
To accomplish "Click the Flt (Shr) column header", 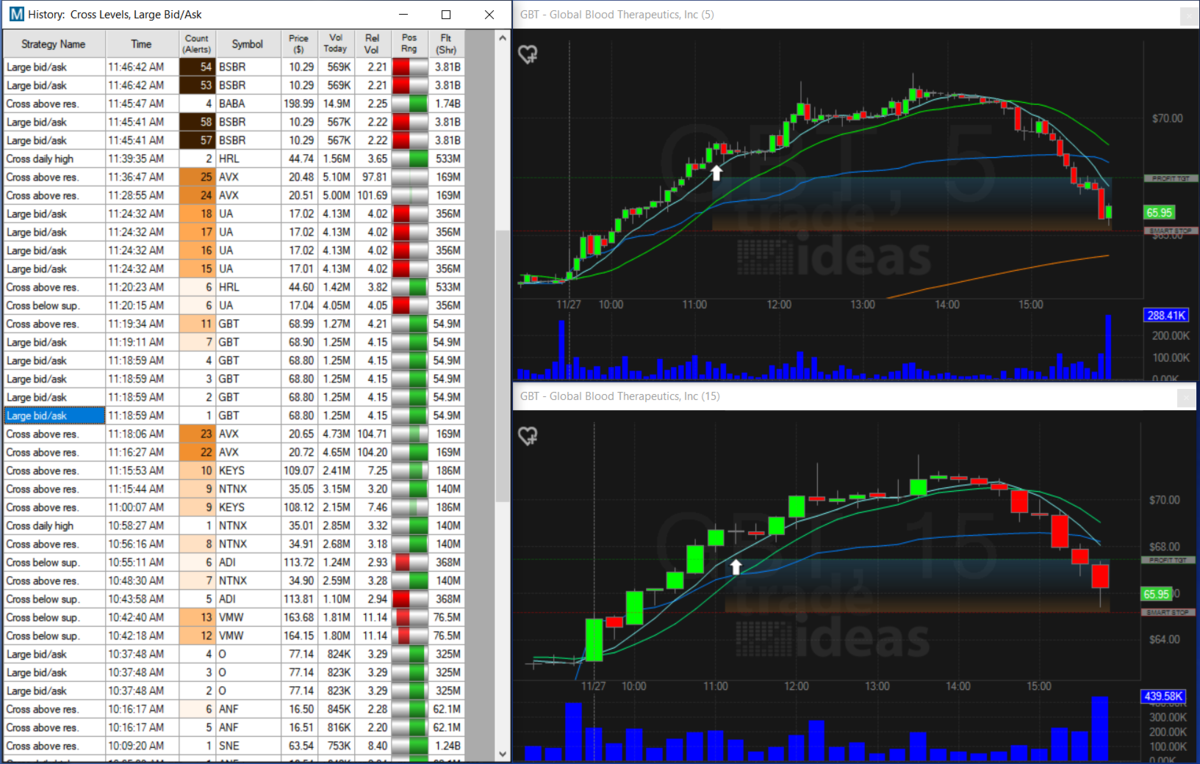I will tap(445, 44).
